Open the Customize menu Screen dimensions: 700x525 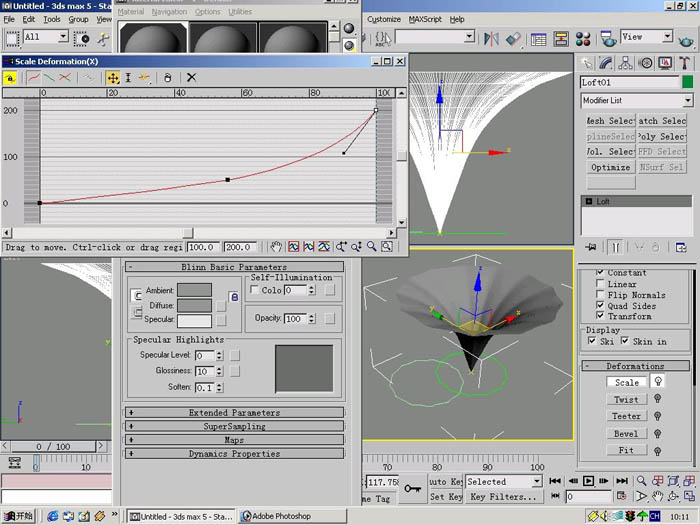[384, 20]
